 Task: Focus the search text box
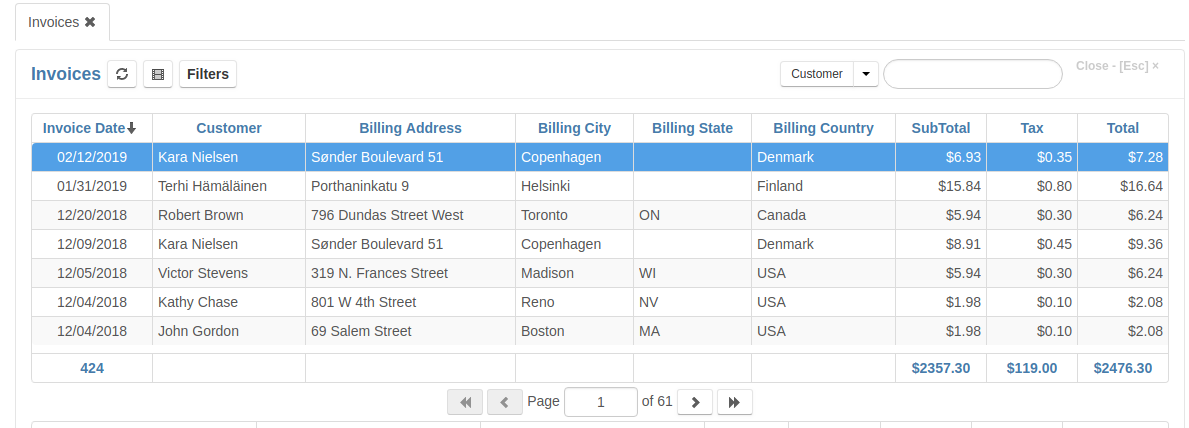click(973, 74)
